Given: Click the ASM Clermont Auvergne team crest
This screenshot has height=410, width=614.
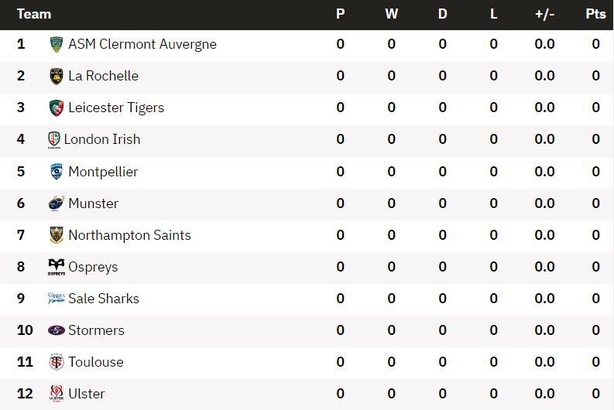Looking at the screenshot, I should pyautogui.click(x=56, y=44).
